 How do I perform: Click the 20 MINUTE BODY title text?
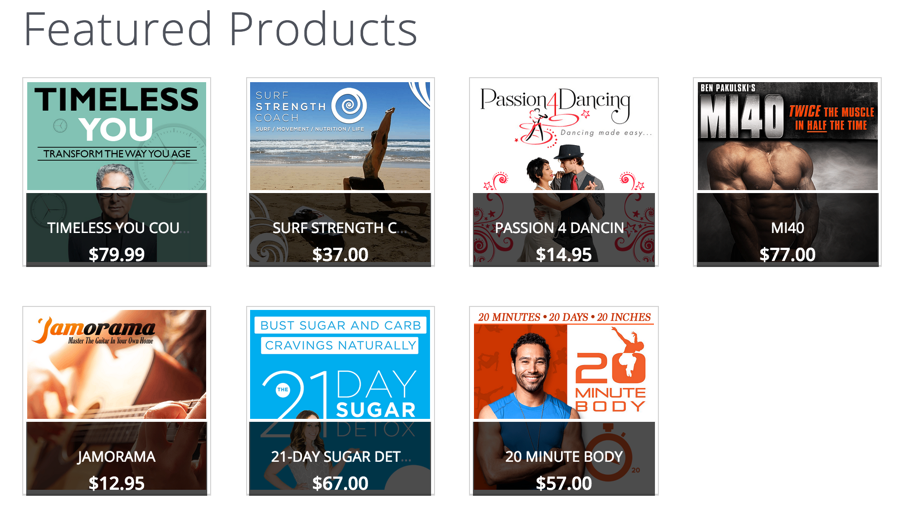coord(564,457)
